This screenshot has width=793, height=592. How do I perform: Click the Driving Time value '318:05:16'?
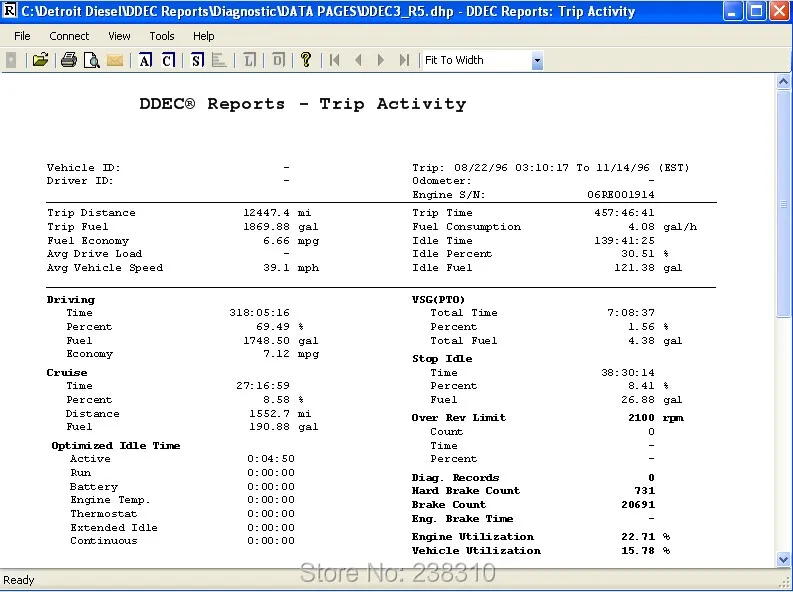[x=259, y=313]
